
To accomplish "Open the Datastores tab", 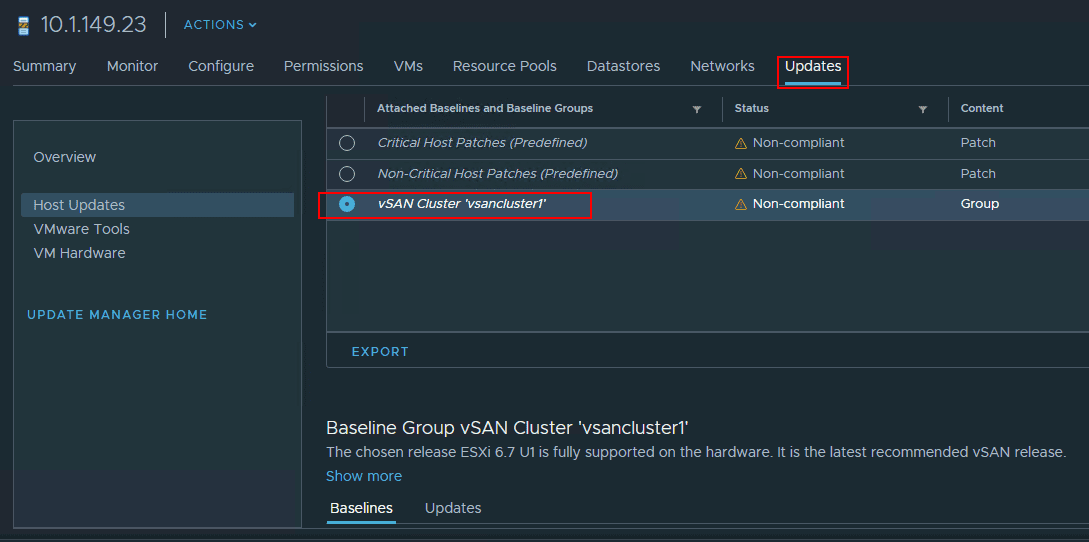I will tap(624, 66).
